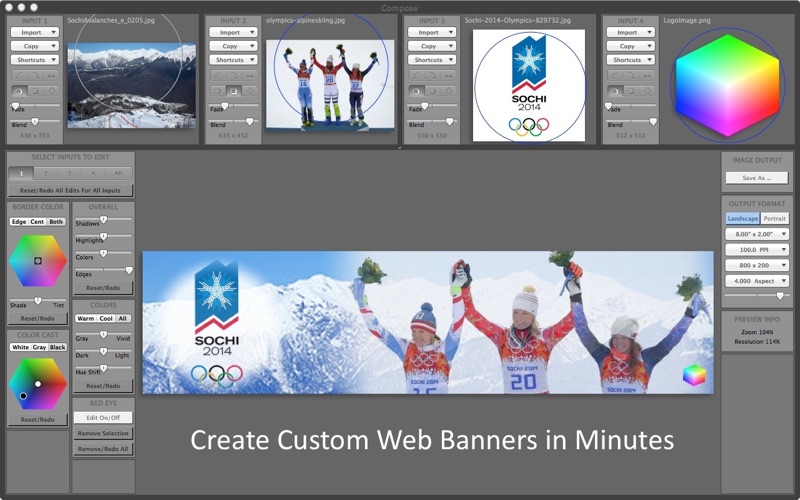The width and height of the screenshot is (800, 500).
Task: Select diamond mask shape for Input 3
Action: tap(448, 91)
